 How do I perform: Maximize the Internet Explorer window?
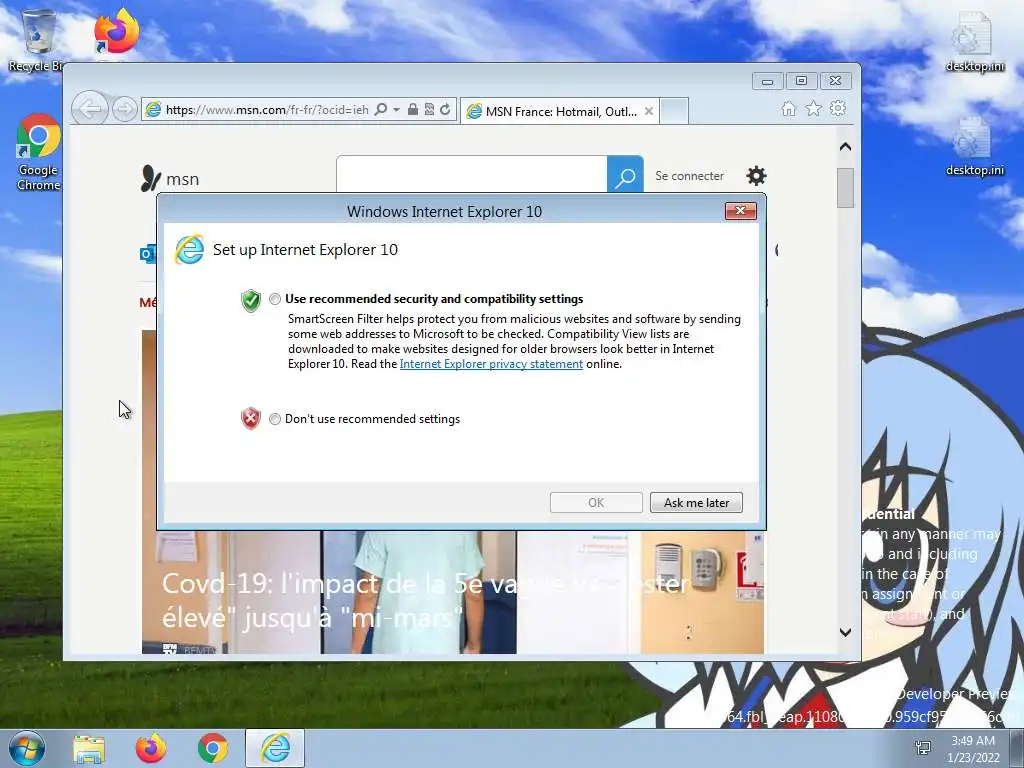click(801, 81)
